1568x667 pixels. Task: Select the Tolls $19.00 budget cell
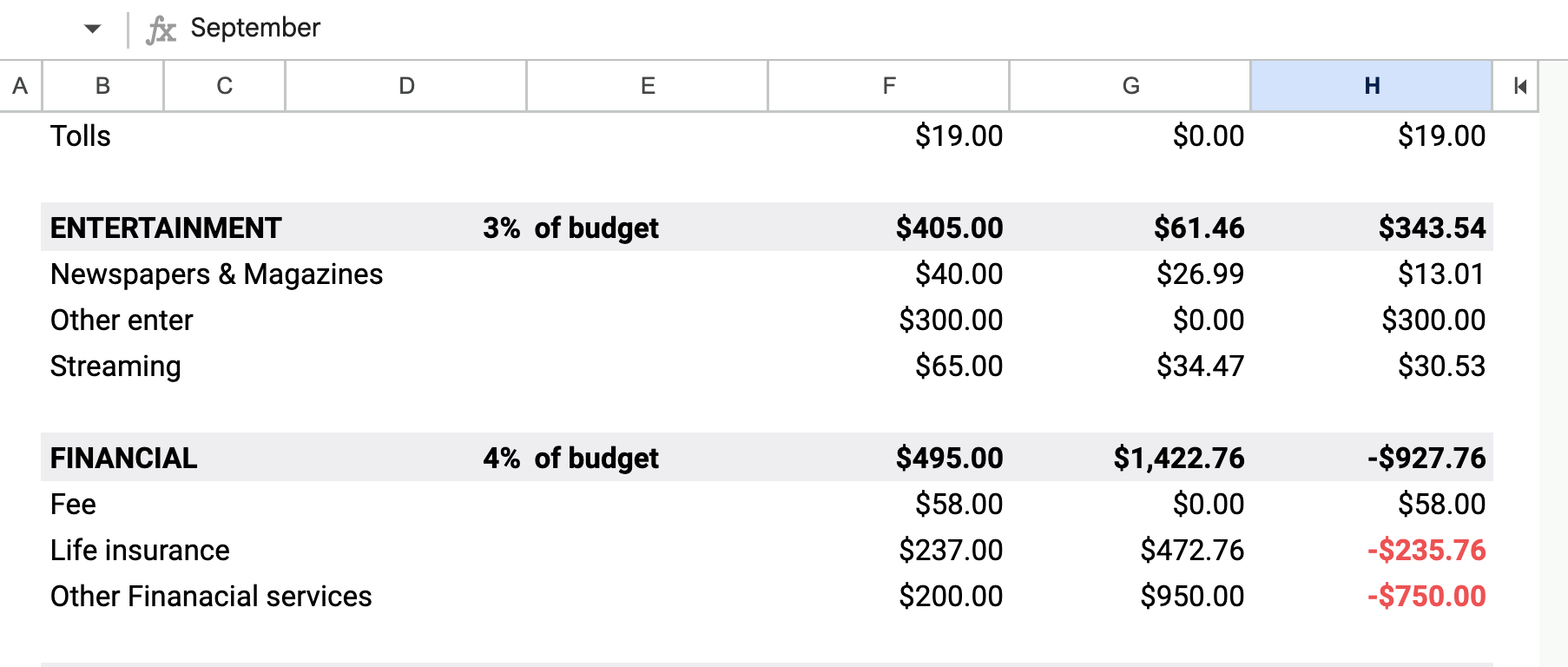959,135
